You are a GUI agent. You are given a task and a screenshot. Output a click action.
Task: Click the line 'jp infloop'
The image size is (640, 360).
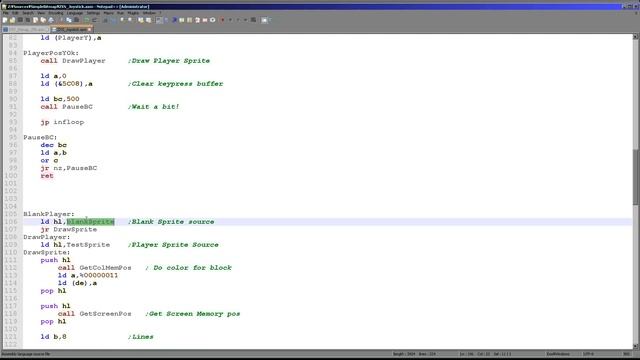click(x=62, y=122)
